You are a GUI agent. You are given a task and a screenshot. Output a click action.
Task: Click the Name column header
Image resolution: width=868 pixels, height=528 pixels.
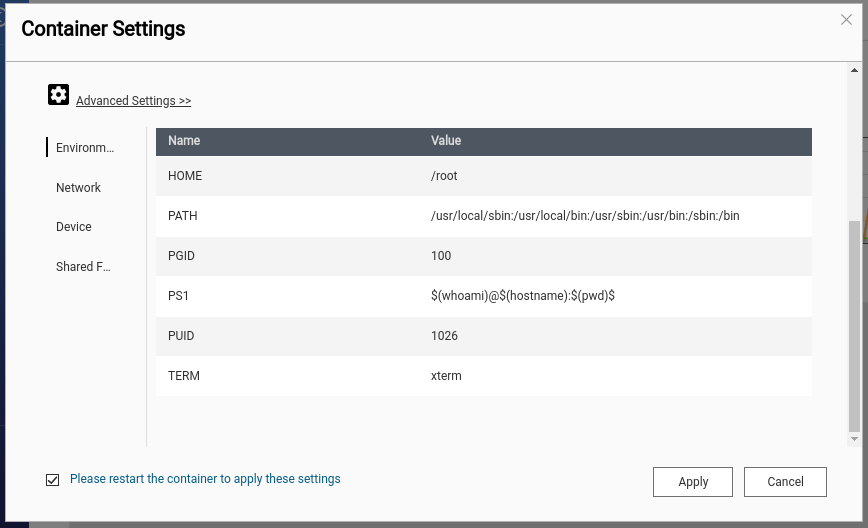[x=184, y=141]
